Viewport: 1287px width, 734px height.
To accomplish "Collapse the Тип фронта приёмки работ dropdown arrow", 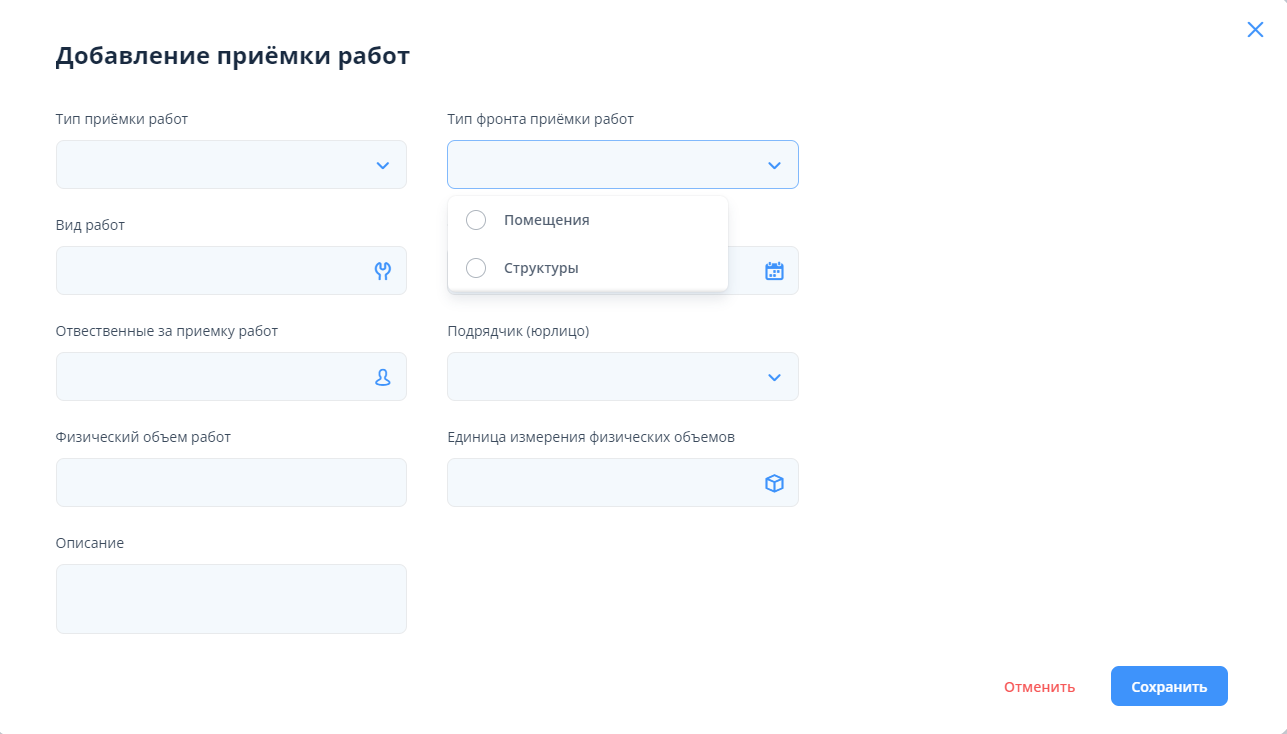I will tap(774, 165).
